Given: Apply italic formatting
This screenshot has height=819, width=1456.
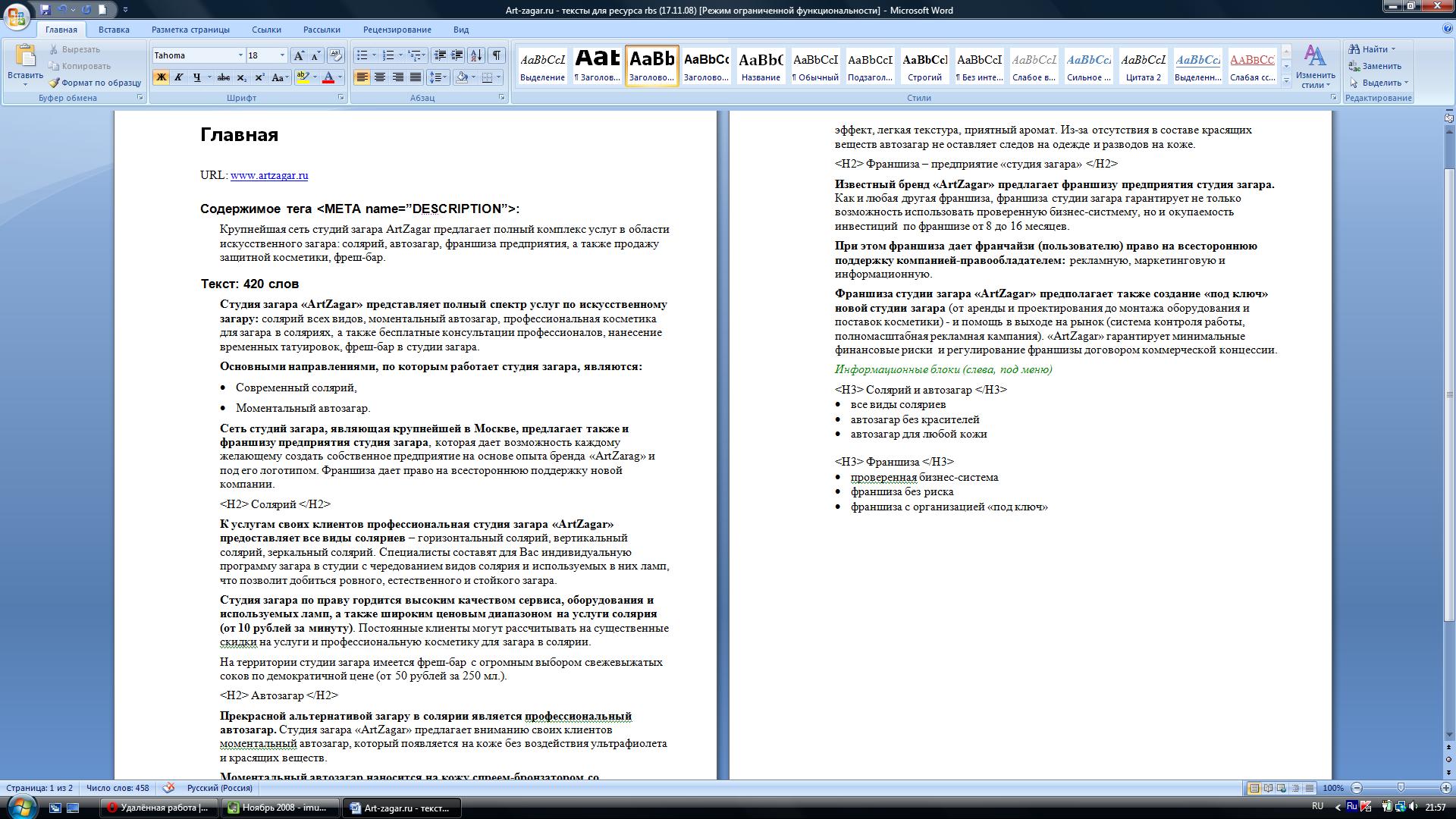Looking at the screenshot, I should coord(179,78).
